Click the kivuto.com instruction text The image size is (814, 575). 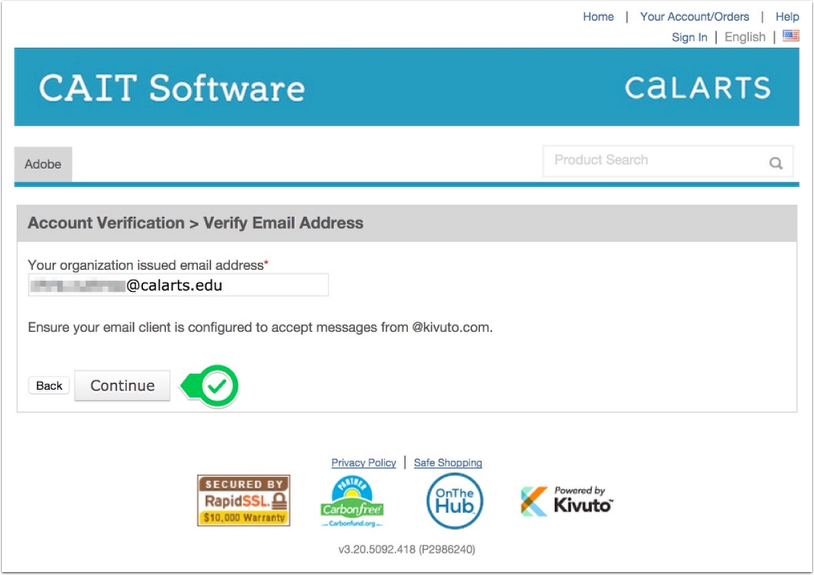coord(260,327)
